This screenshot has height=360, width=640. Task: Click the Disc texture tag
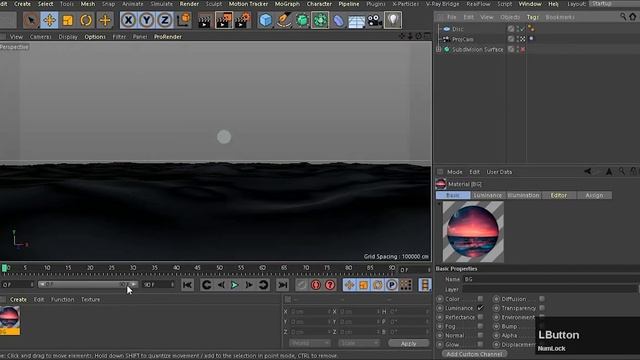click(x=531, y=29)
